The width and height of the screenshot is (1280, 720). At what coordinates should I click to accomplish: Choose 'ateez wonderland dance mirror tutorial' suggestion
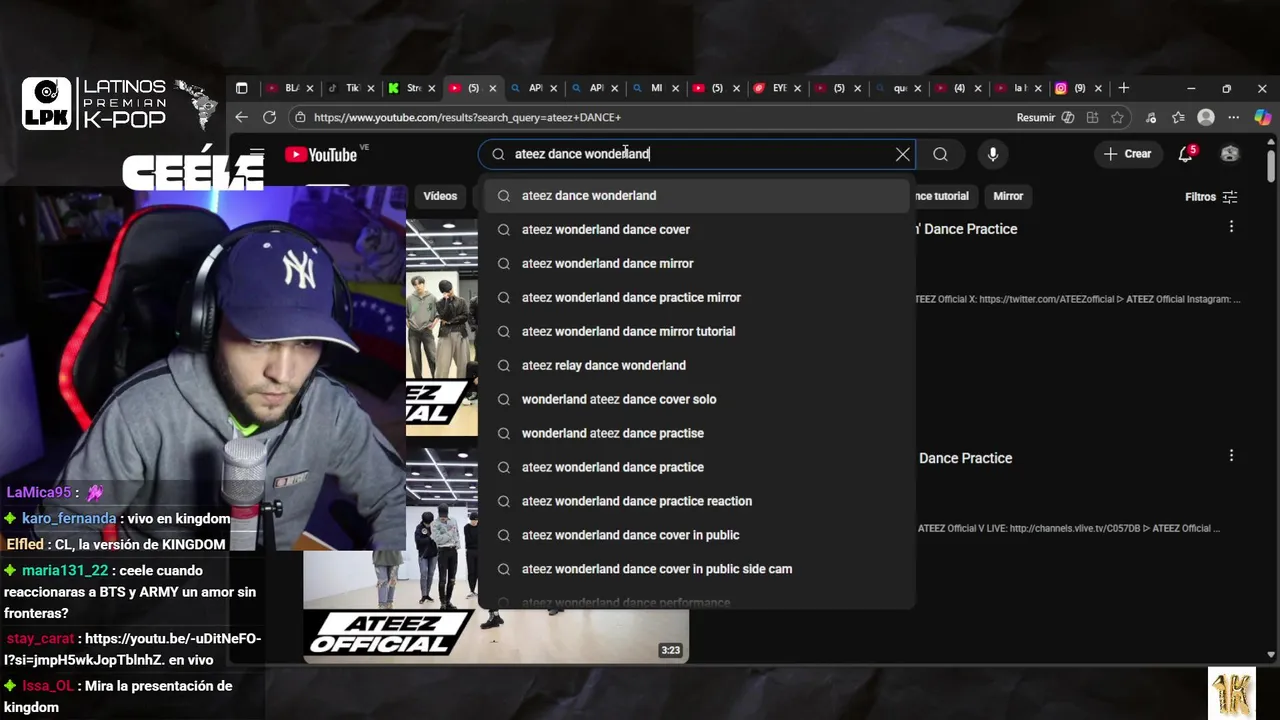(696, 332)
